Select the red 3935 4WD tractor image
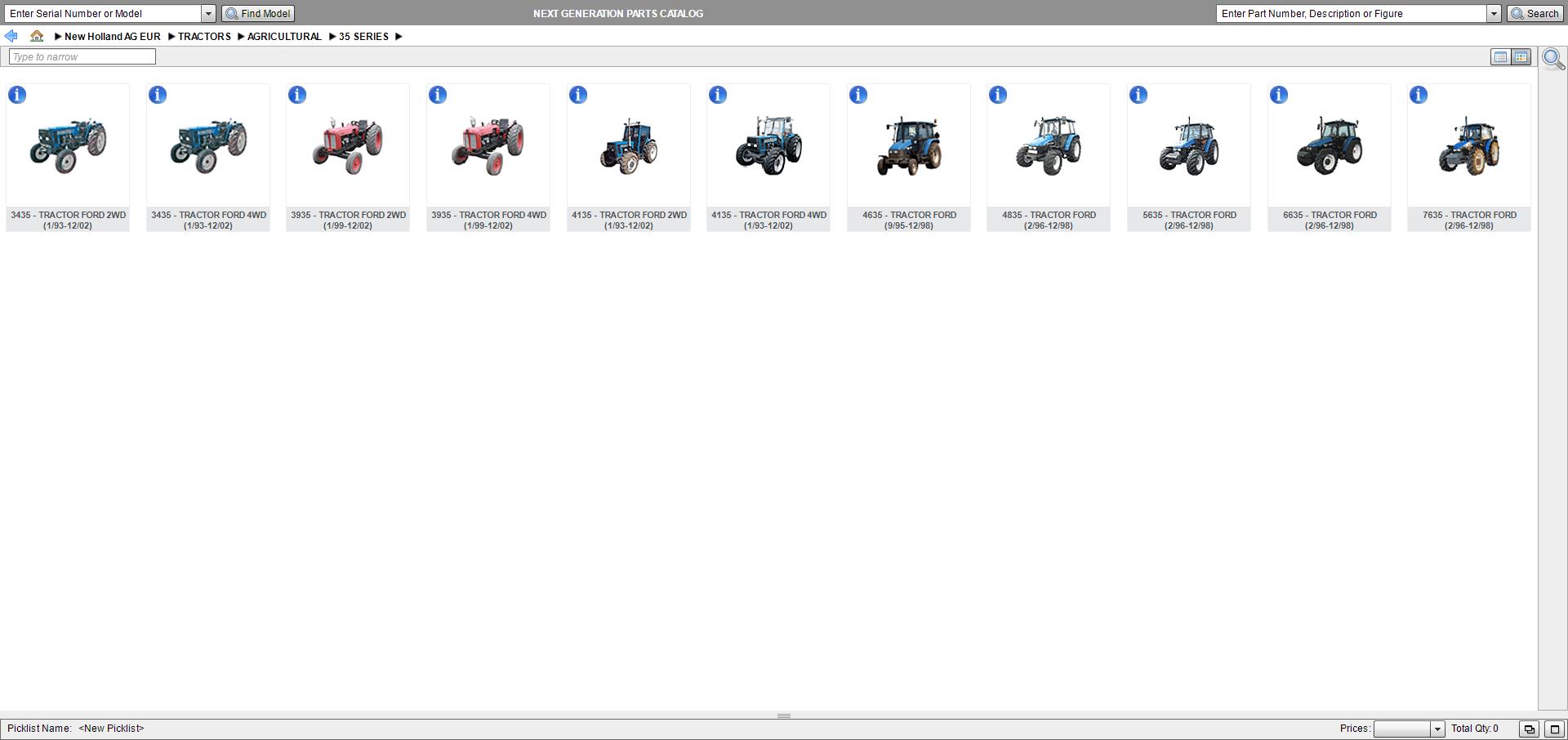This screenshot has height=740, width=1568. pyautogui.click(x=488, y=146)
